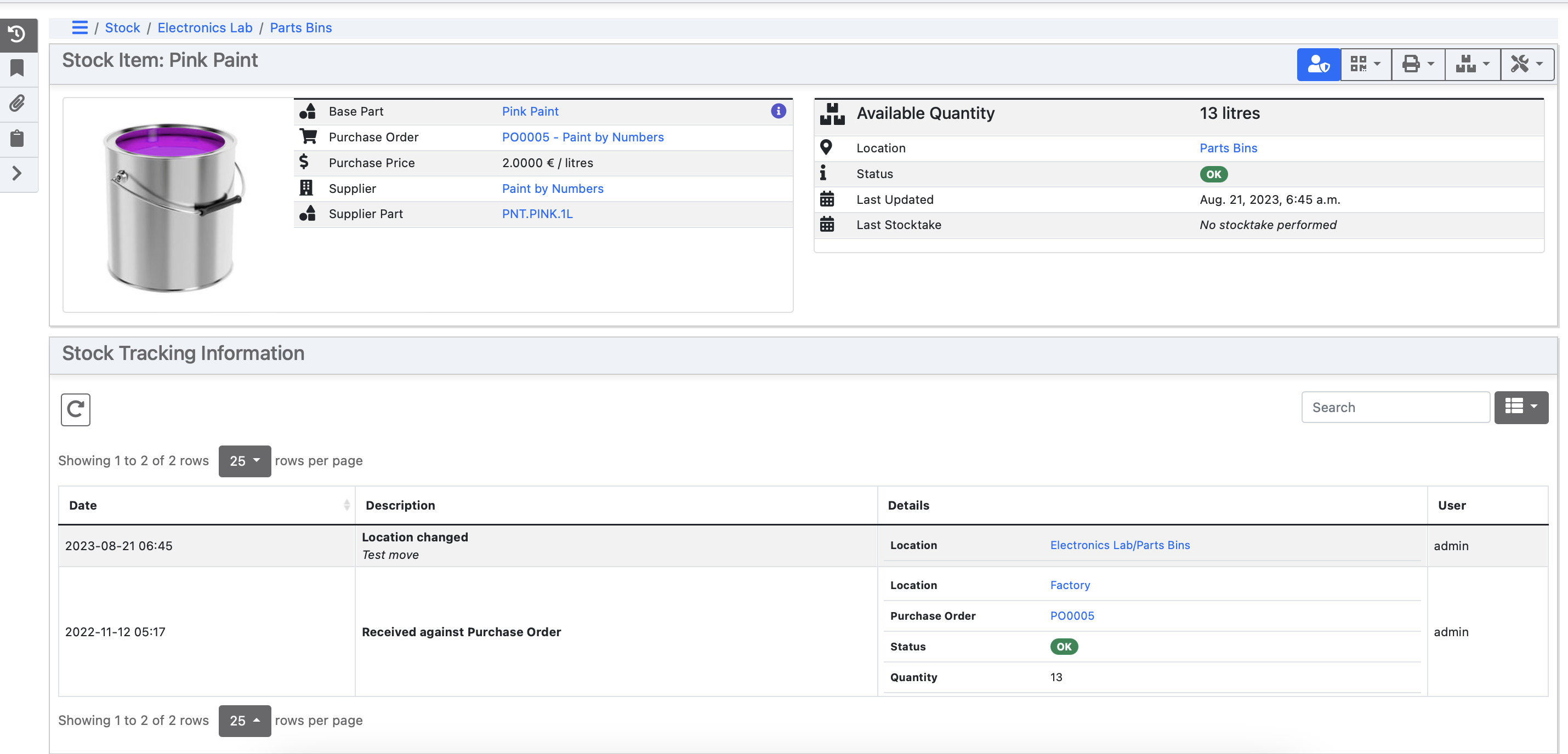Click the 'Location changed' description text
Screen dimensions: 1568x754
pyautogui.click(x=414, y=538)
